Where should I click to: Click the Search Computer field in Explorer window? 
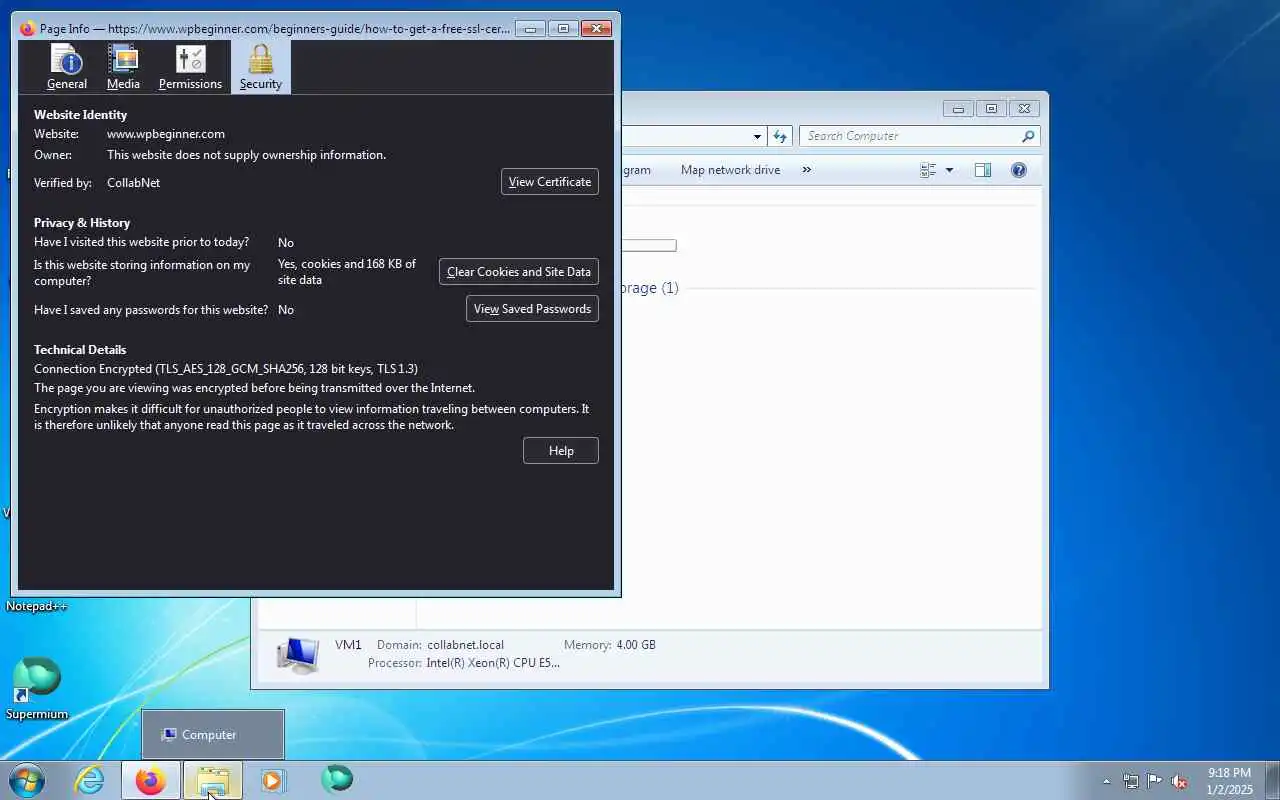(x=910, y=136)
